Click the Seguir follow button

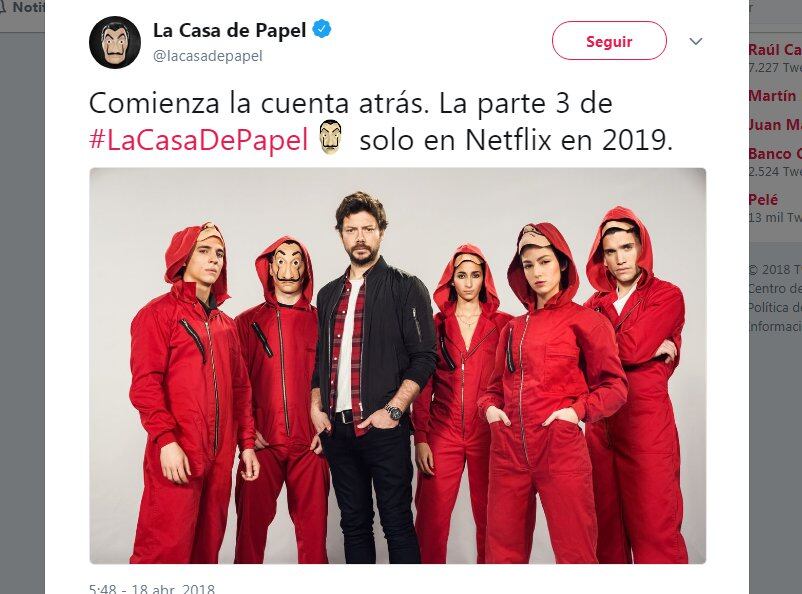pyautogui.click(x=609, y=41)
